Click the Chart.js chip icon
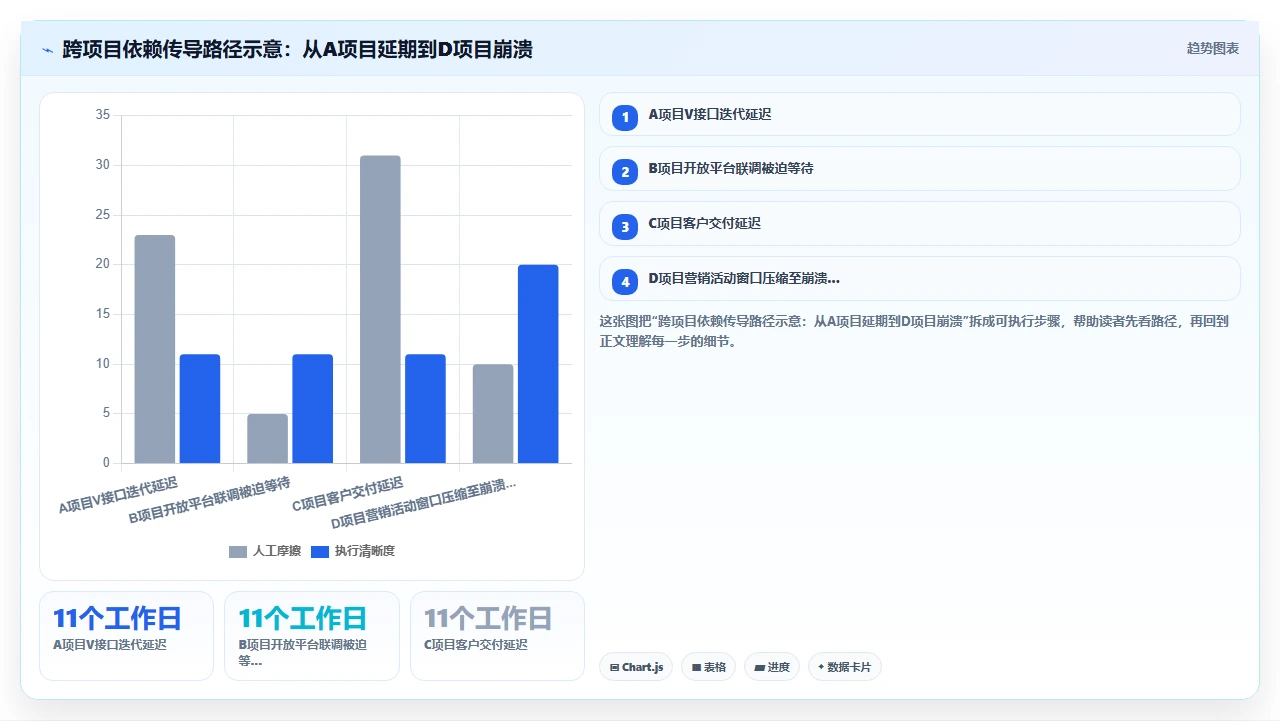 pos(614,667)
